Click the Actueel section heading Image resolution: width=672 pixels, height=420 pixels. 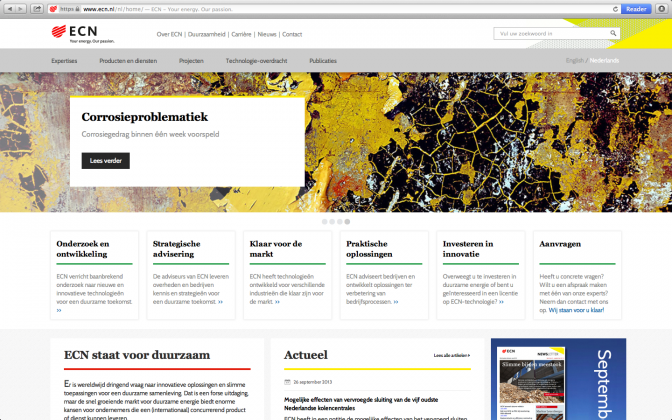tap(306, 355)
